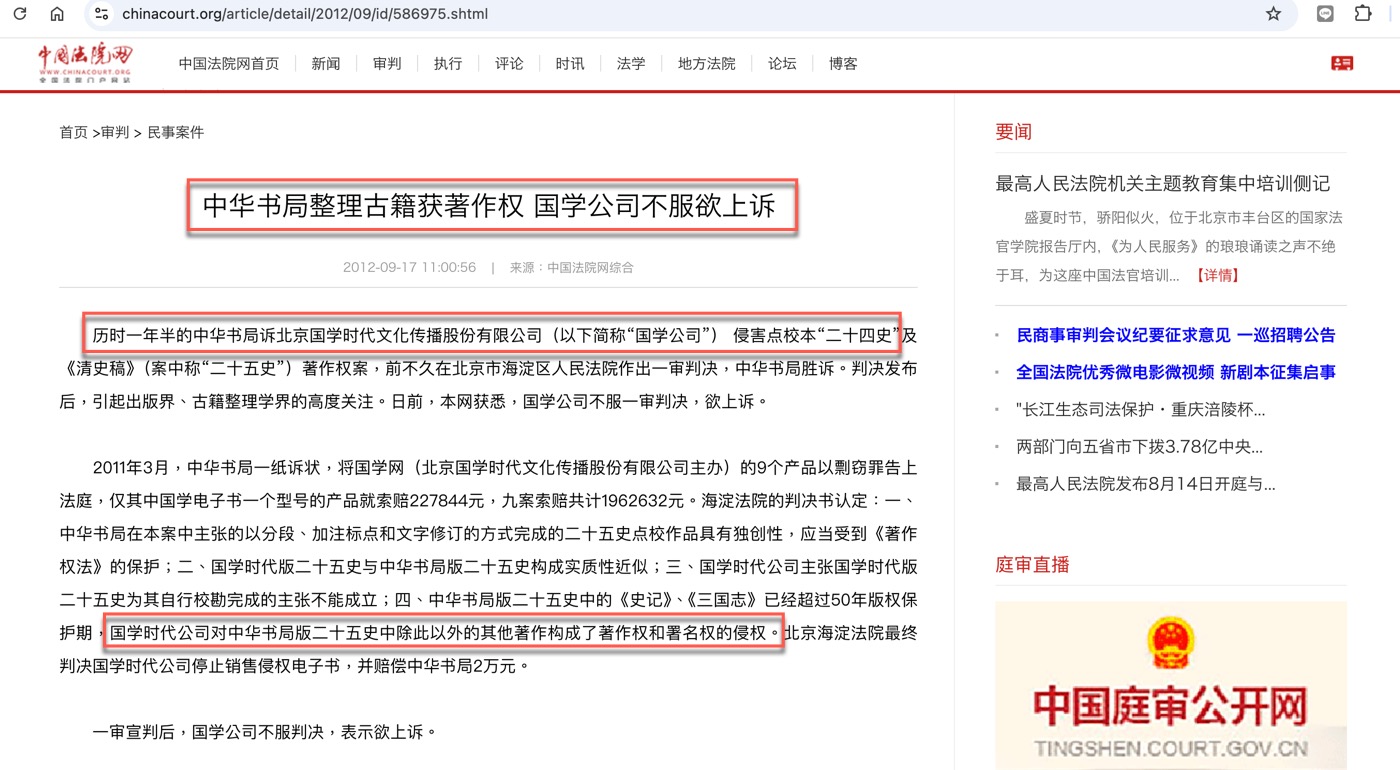Open the 长江生态司法保护·重庆涪陵杯 link

coord(1141,409)
